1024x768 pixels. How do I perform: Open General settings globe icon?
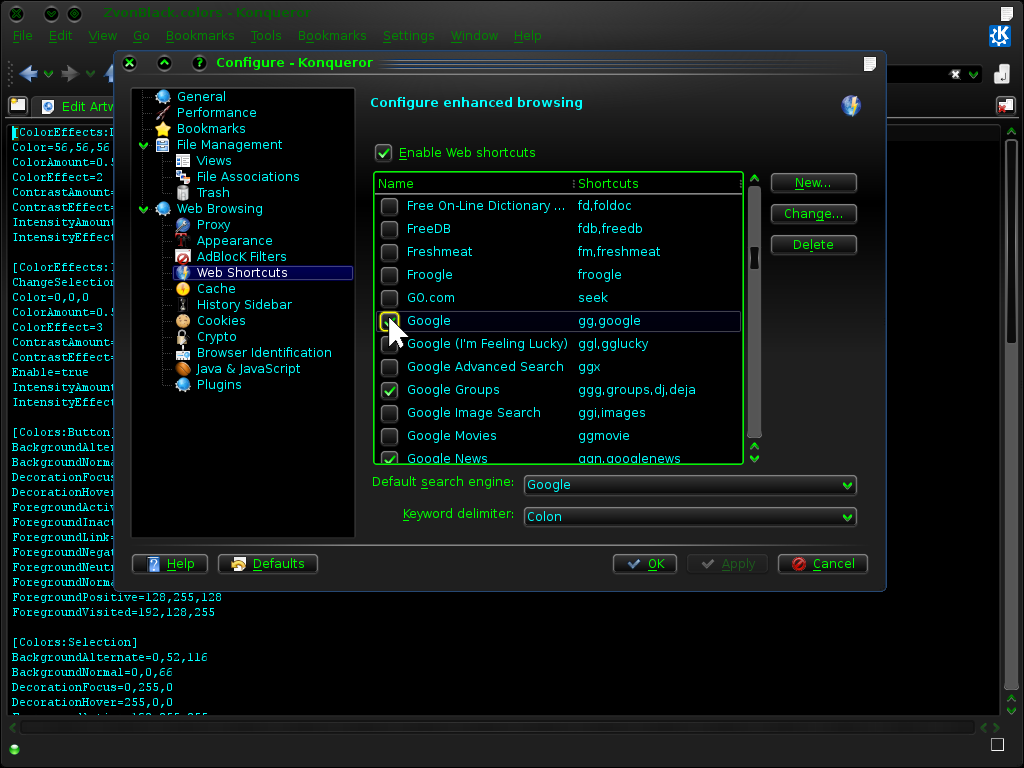pyautogui.click(x=163, y=97)
